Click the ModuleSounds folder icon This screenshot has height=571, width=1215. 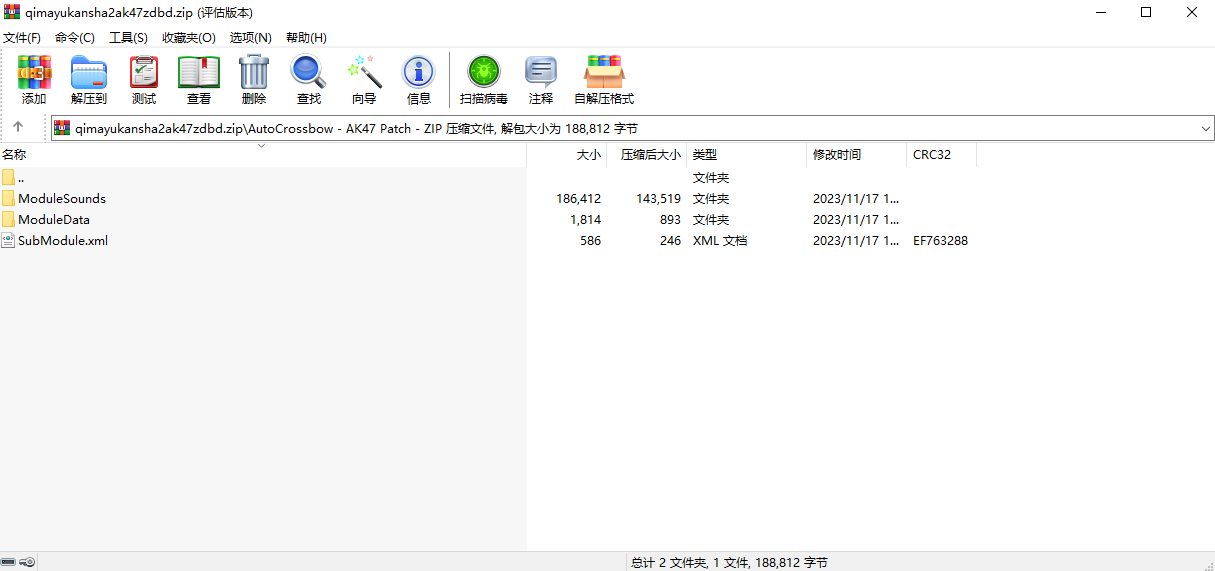pos(9,198)
